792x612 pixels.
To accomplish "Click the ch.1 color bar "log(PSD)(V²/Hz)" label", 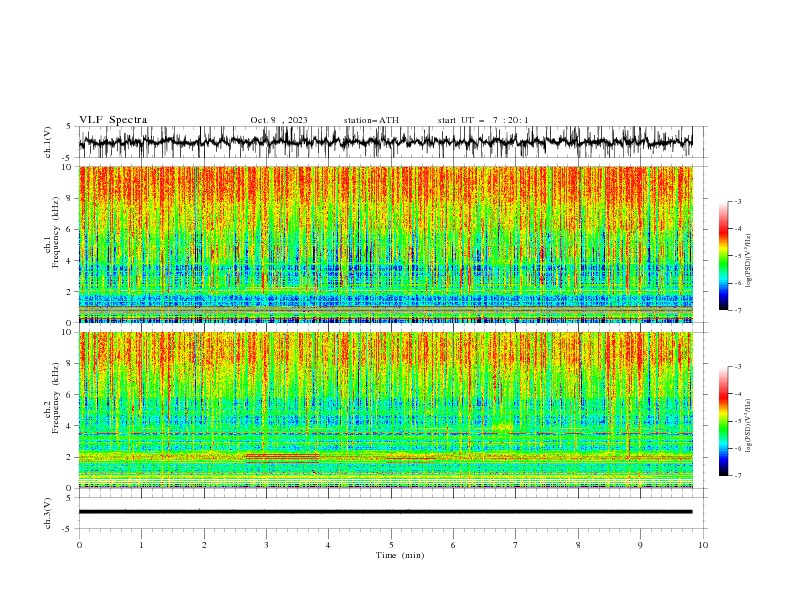I will (749, 261).
